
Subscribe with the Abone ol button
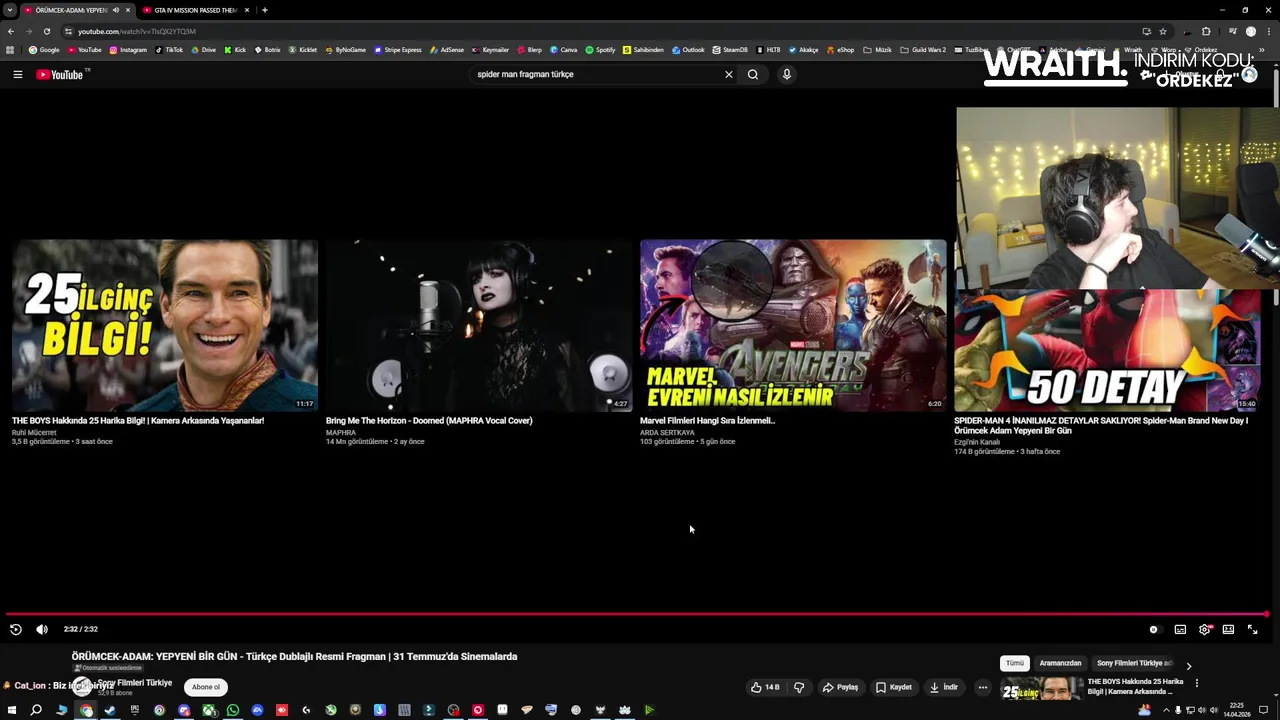tap(205, 687)
